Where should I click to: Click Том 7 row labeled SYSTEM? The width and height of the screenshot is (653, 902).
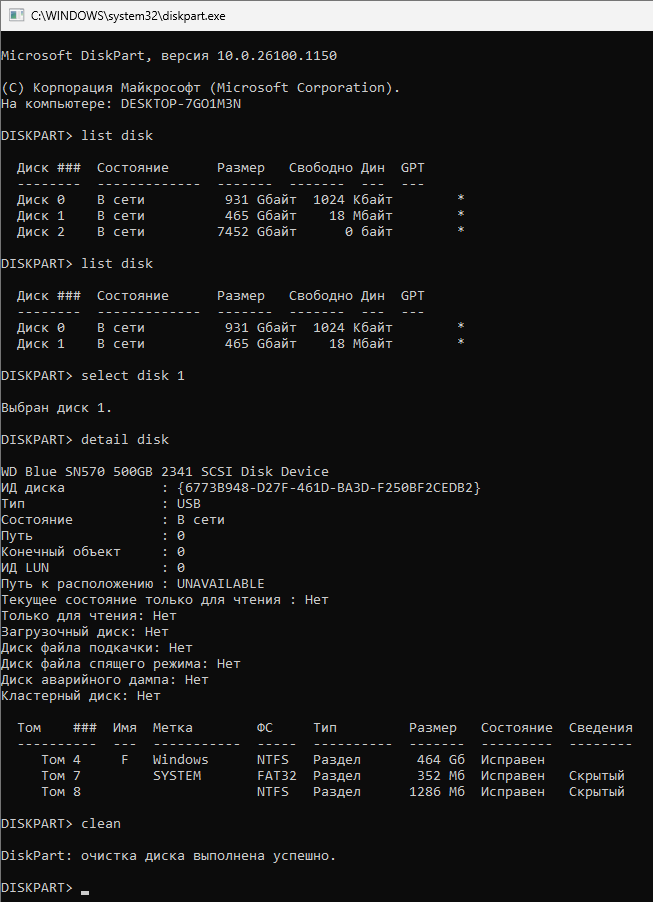(x=333, y=776)
